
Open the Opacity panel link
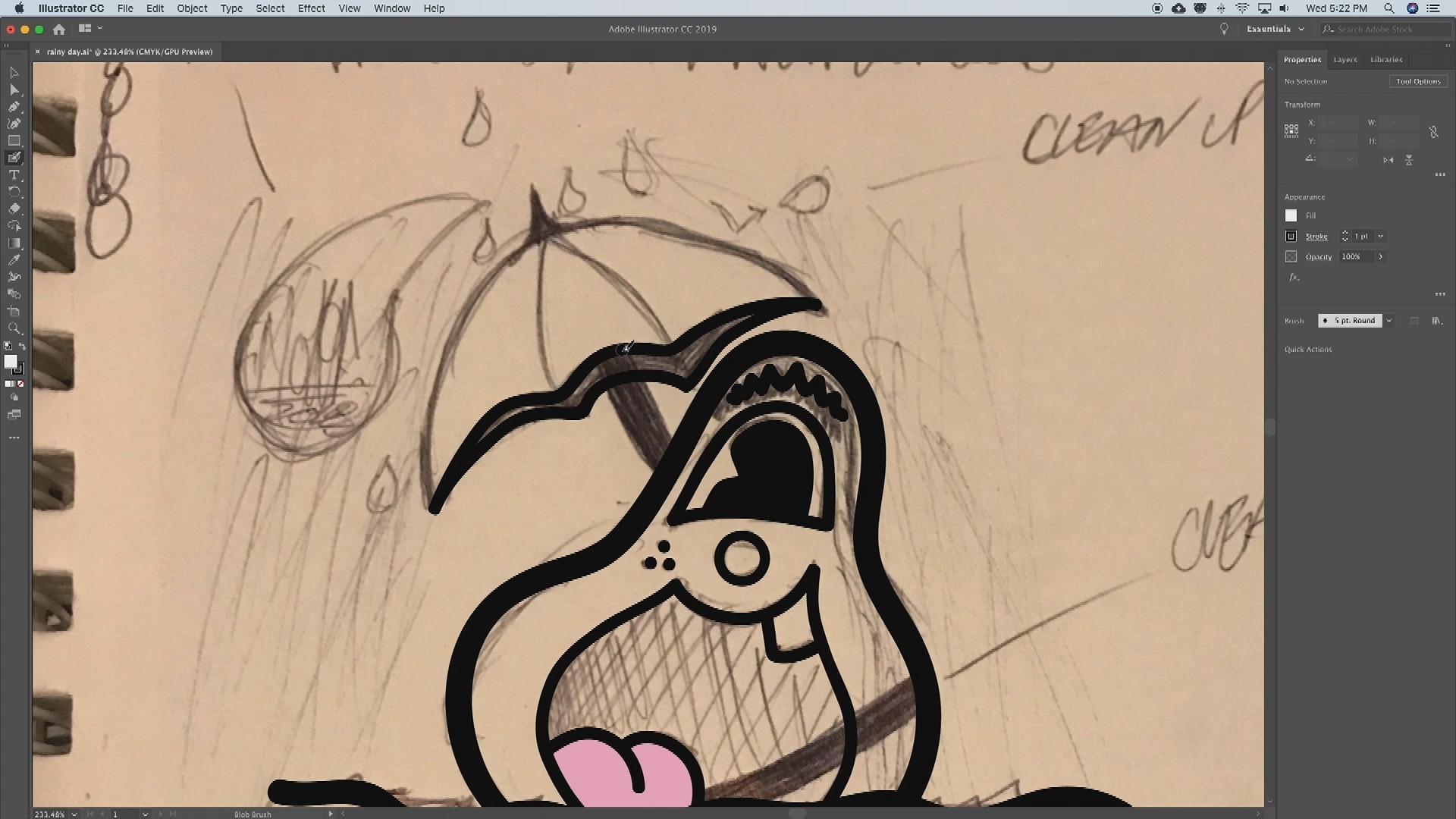[x=1319, y=257]
